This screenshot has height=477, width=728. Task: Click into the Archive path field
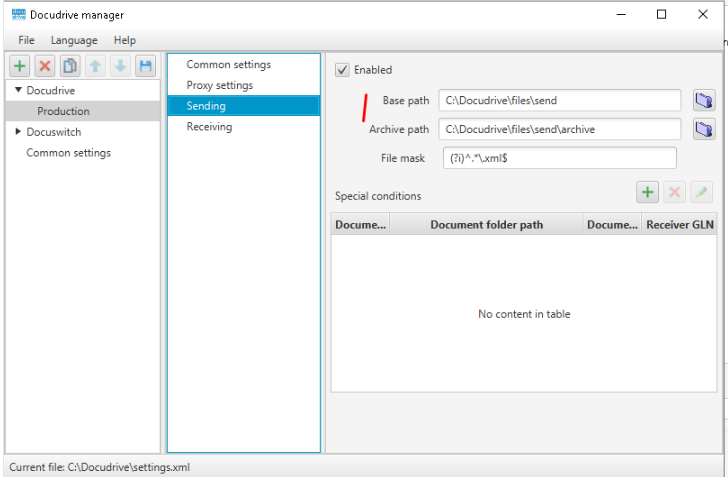pos(559,129)
